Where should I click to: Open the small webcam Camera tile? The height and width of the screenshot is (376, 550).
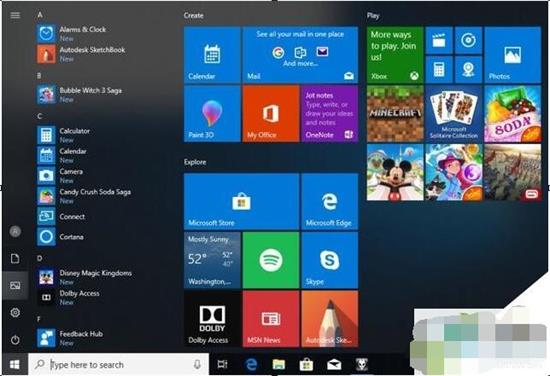click(x=468, y=69)
